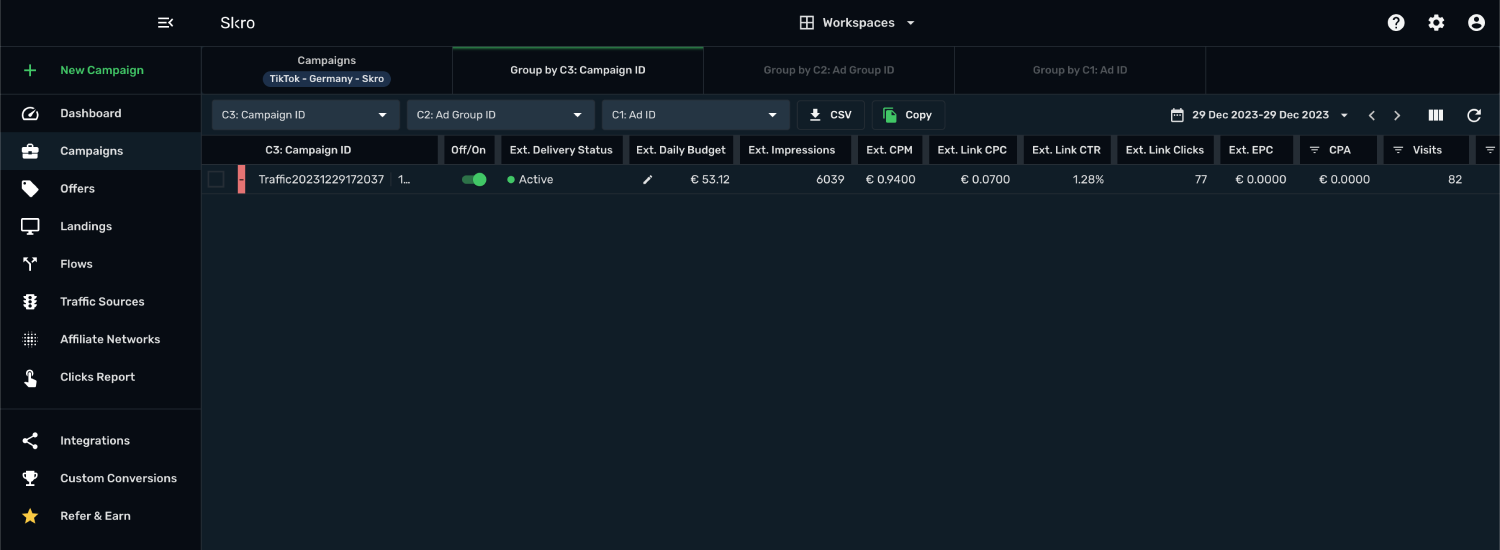Screen dimensions: 1500x550
Task: Click the New Campaign link
Action: click(102, 70)
